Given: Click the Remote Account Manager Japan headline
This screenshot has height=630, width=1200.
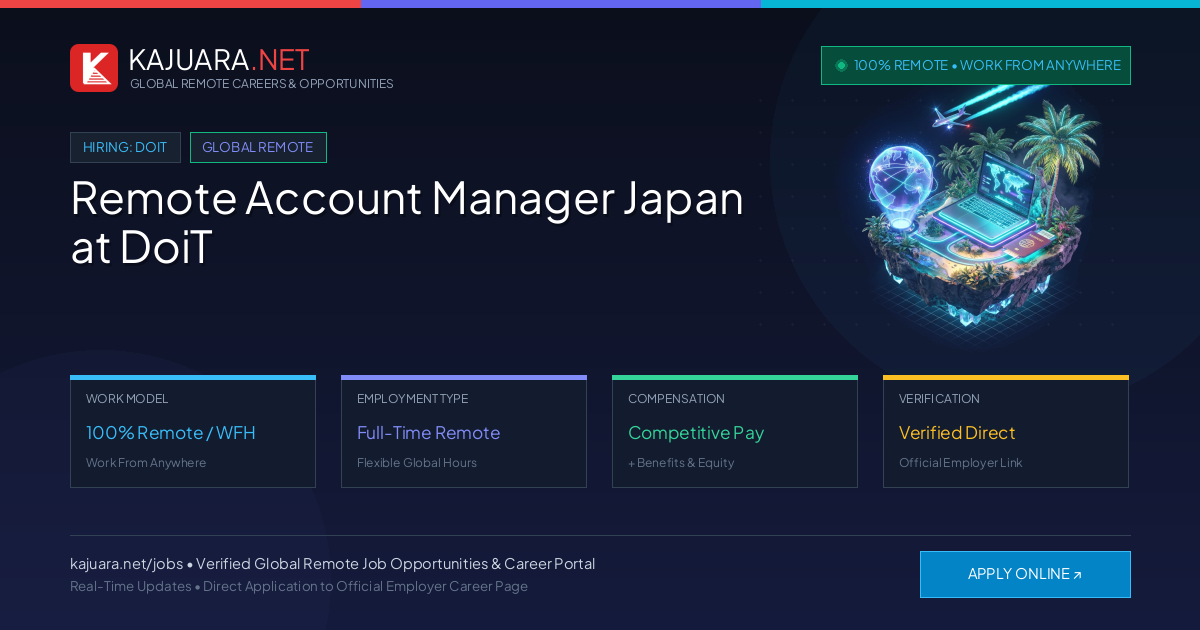Looking at the screenshot, I should pyautogui.click(x=407, y=222).
